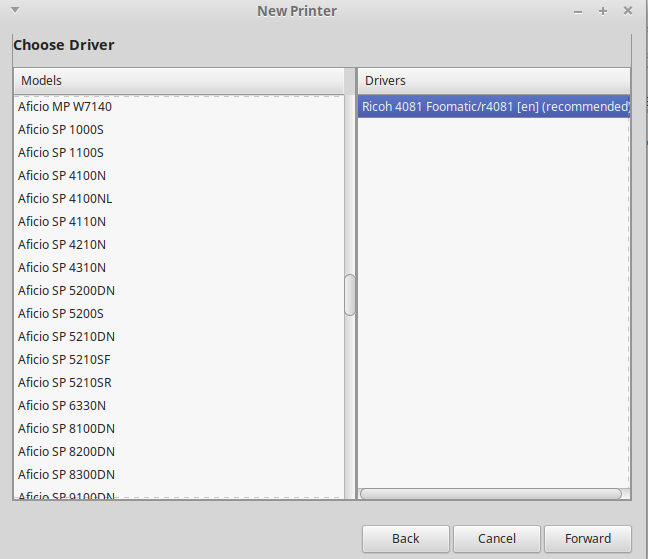648x559 pixels.
Task: Open the window menu arrow in title bar
Action: point(15,10)
